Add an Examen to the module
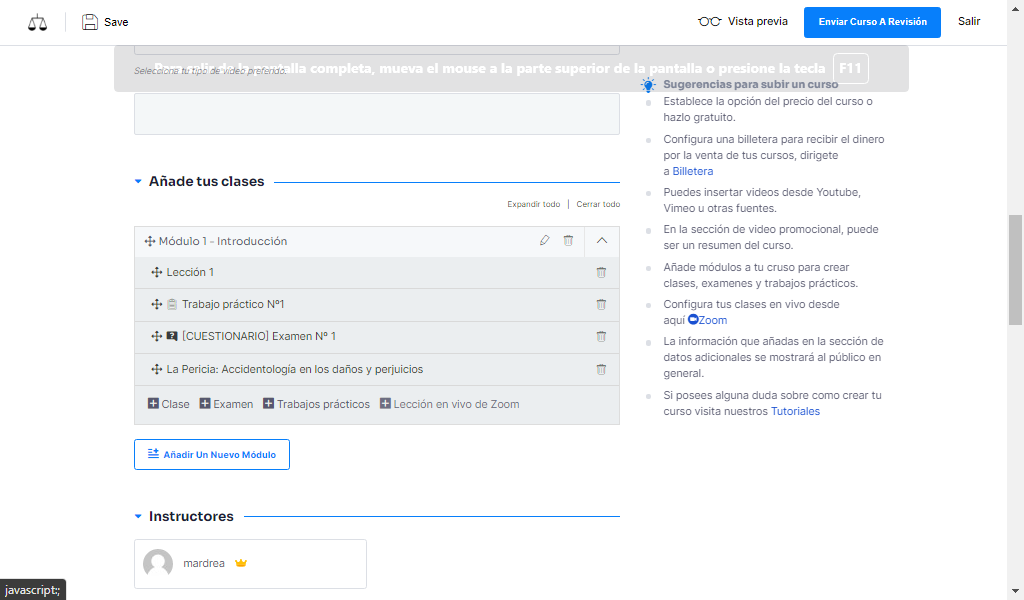Viewport: 1024px width, 600px height. pos(226,404)
